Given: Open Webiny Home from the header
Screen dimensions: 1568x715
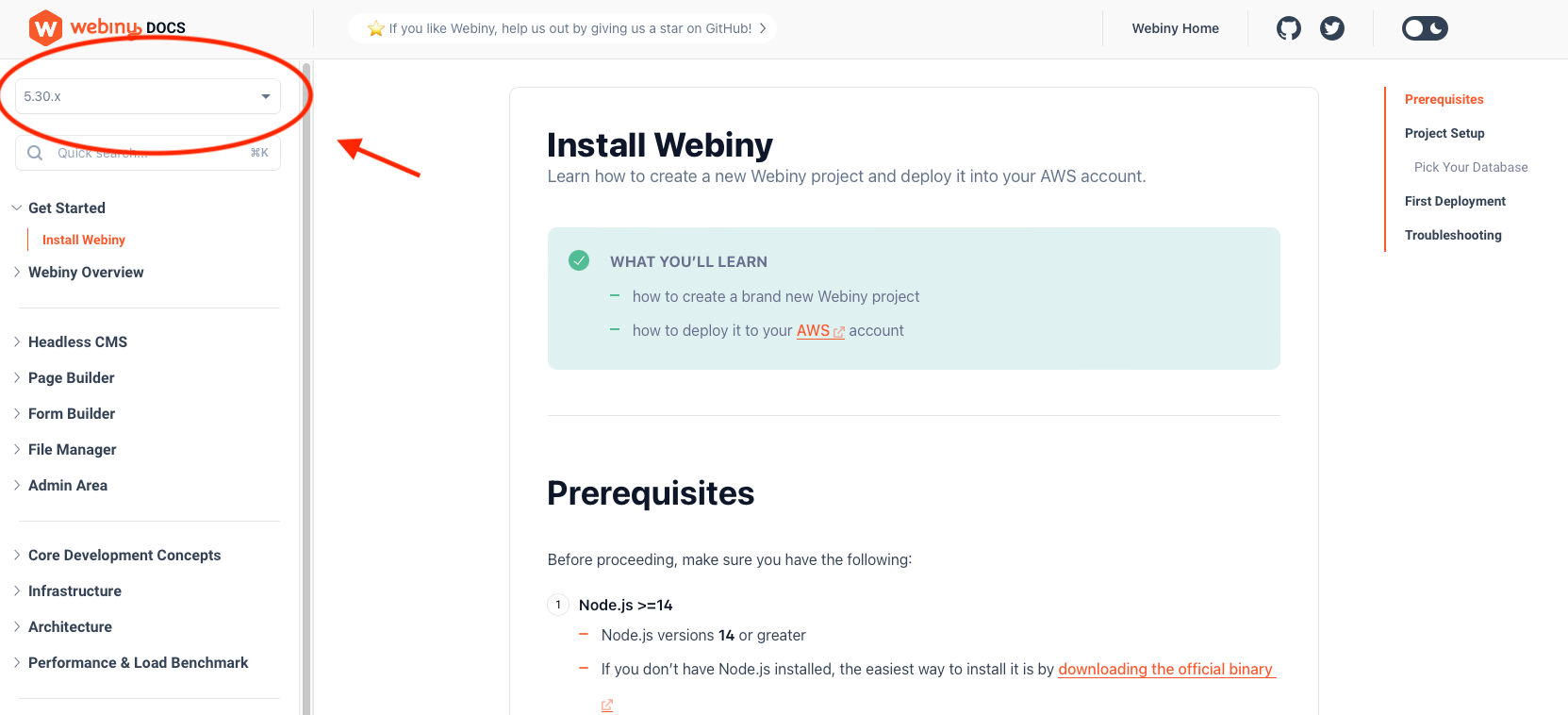Looking at the screenshot, I should (1175, 28).
